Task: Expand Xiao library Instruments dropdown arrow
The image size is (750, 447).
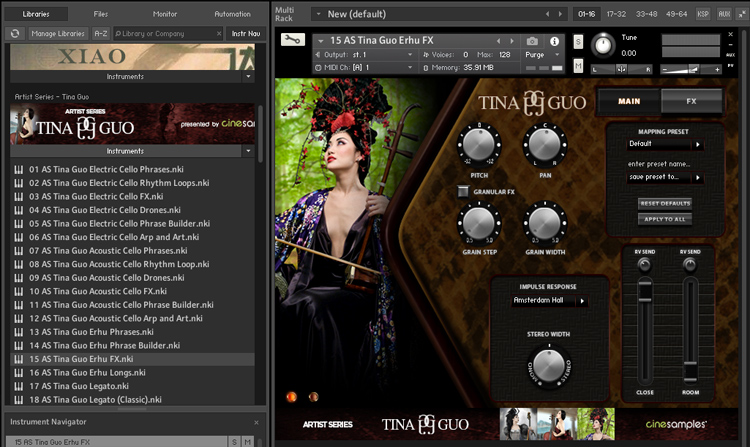Action: click(x=248, y=76)
